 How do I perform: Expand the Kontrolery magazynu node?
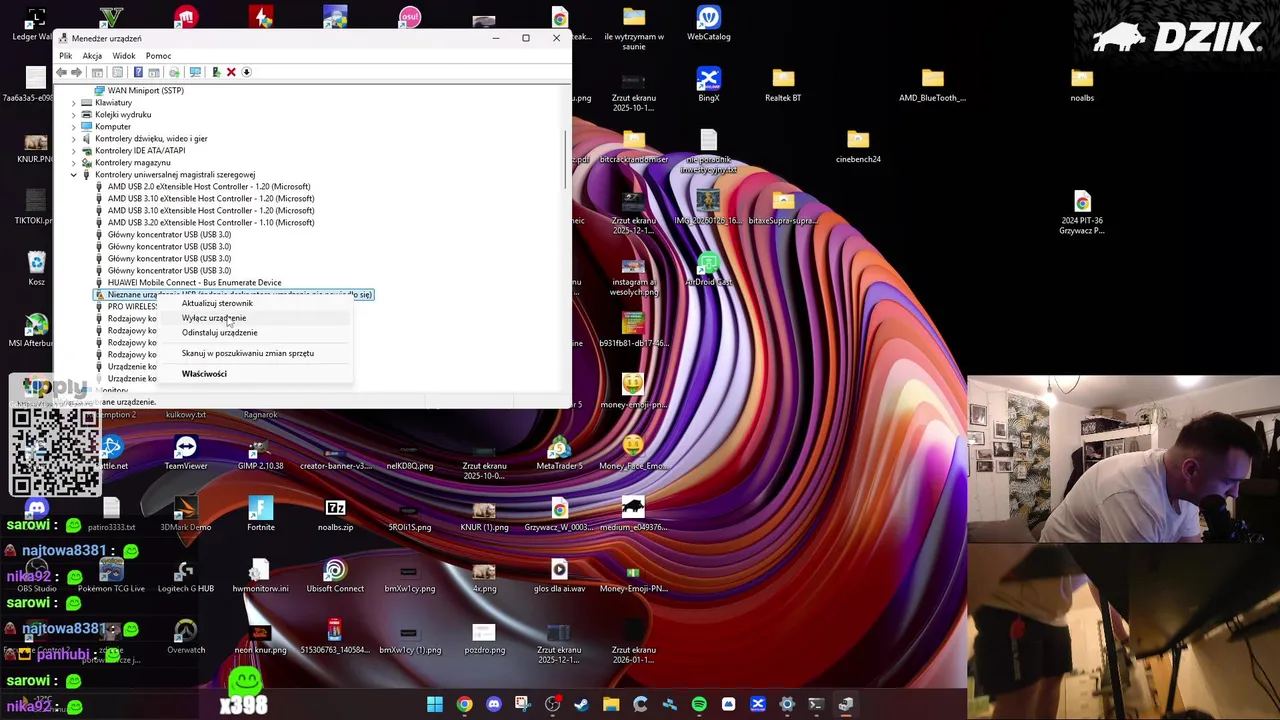click(73, 163)
